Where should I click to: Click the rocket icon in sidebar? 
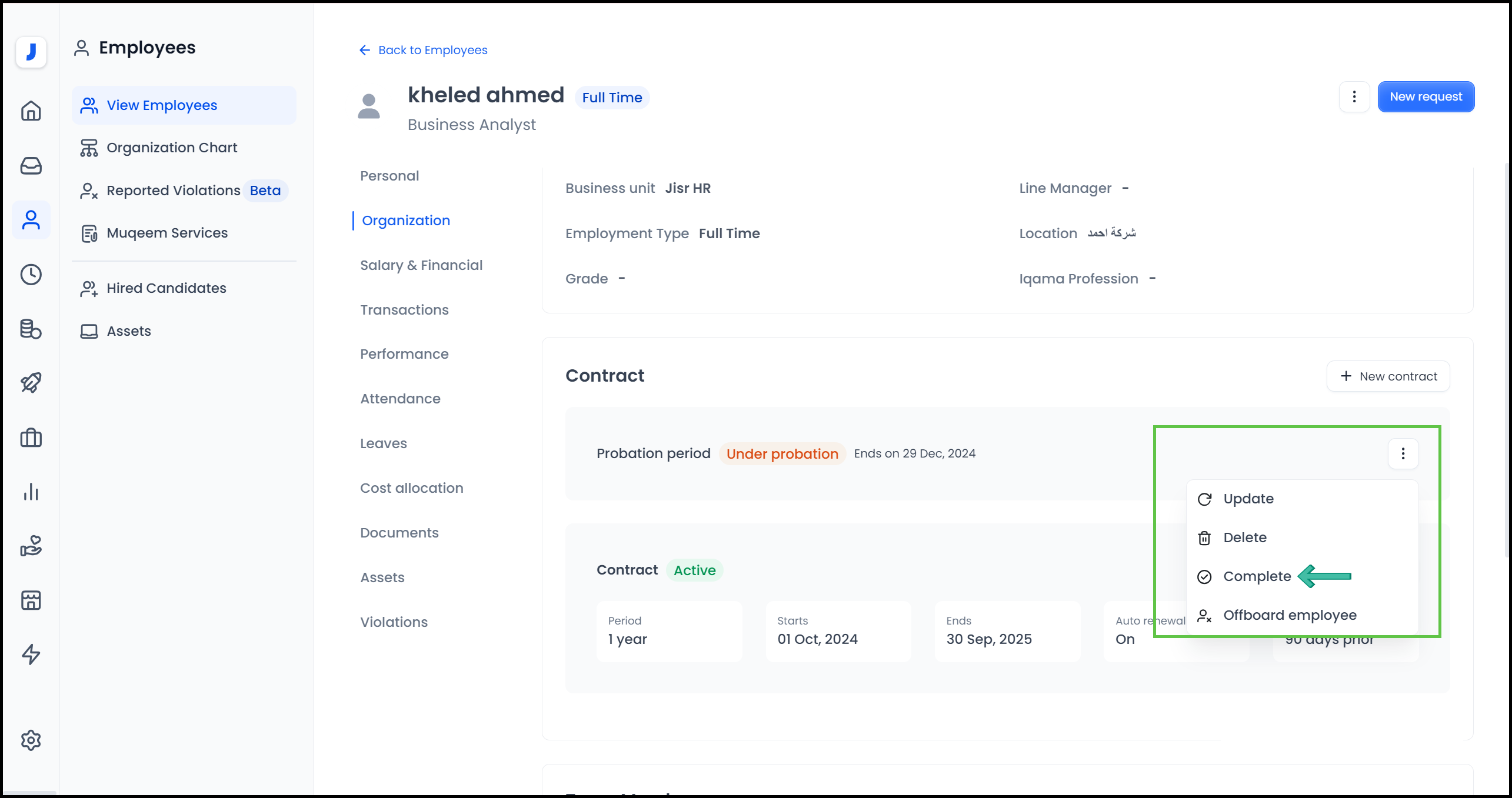31,383
